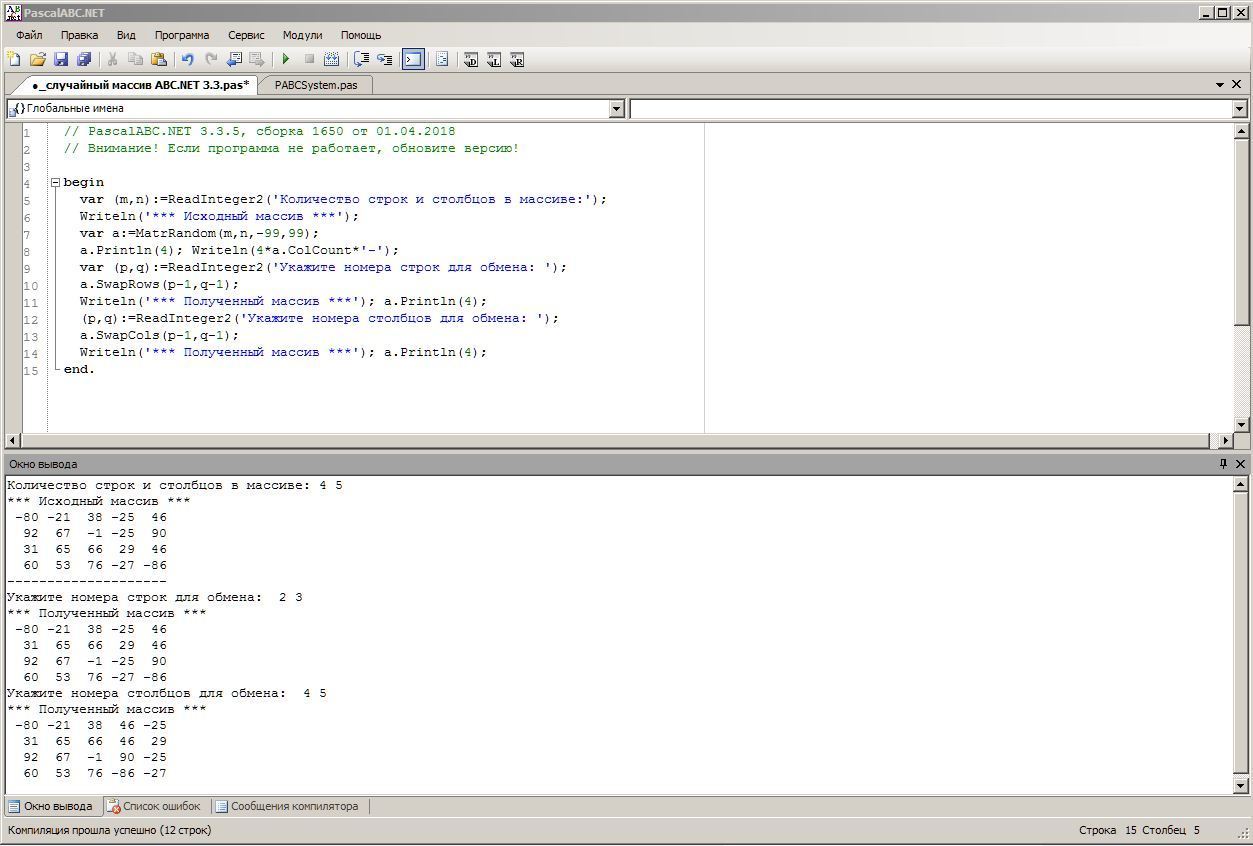Close the PascalABC.NET window
Screen dimensions: 1253x846
tap(1240, 12)
